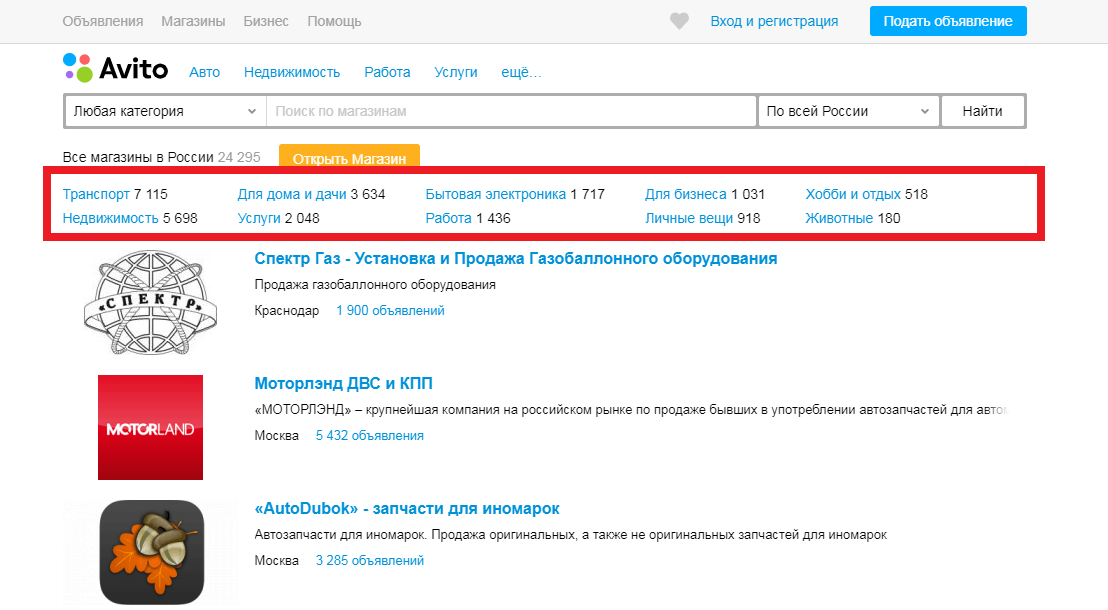1108x610 pixels.
Task: Expand the По всей России region dropdown
Action: [x=848, y=111]
